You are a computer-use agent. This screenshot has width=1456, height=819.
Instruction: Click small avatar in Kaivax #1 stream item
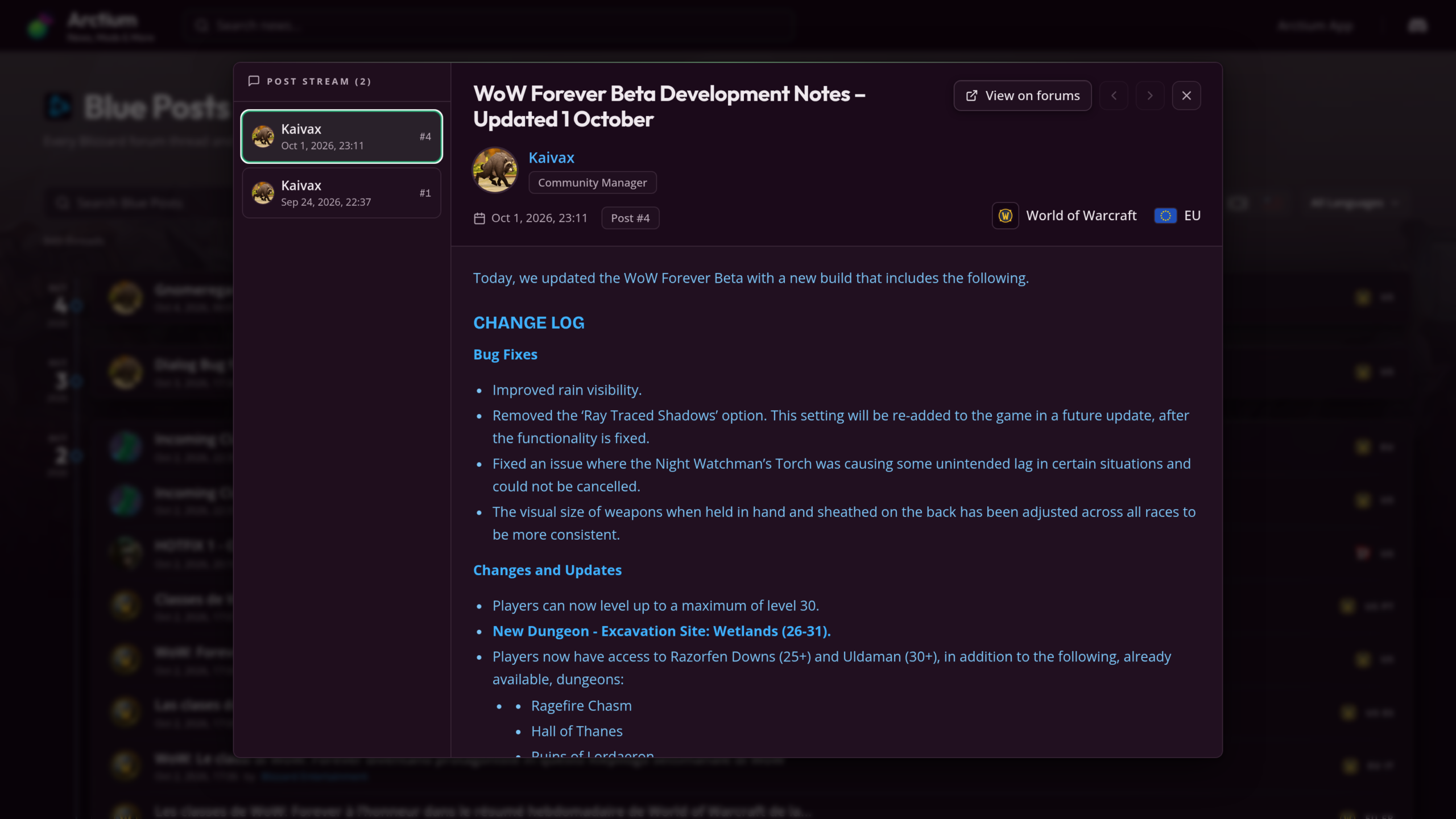pyautogui.click(x=263, y=193)
